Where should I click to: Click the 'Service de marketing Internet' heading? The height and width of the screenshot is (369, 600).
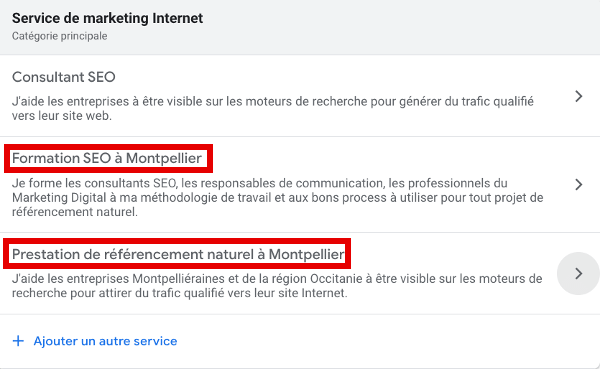click(108, 18)
